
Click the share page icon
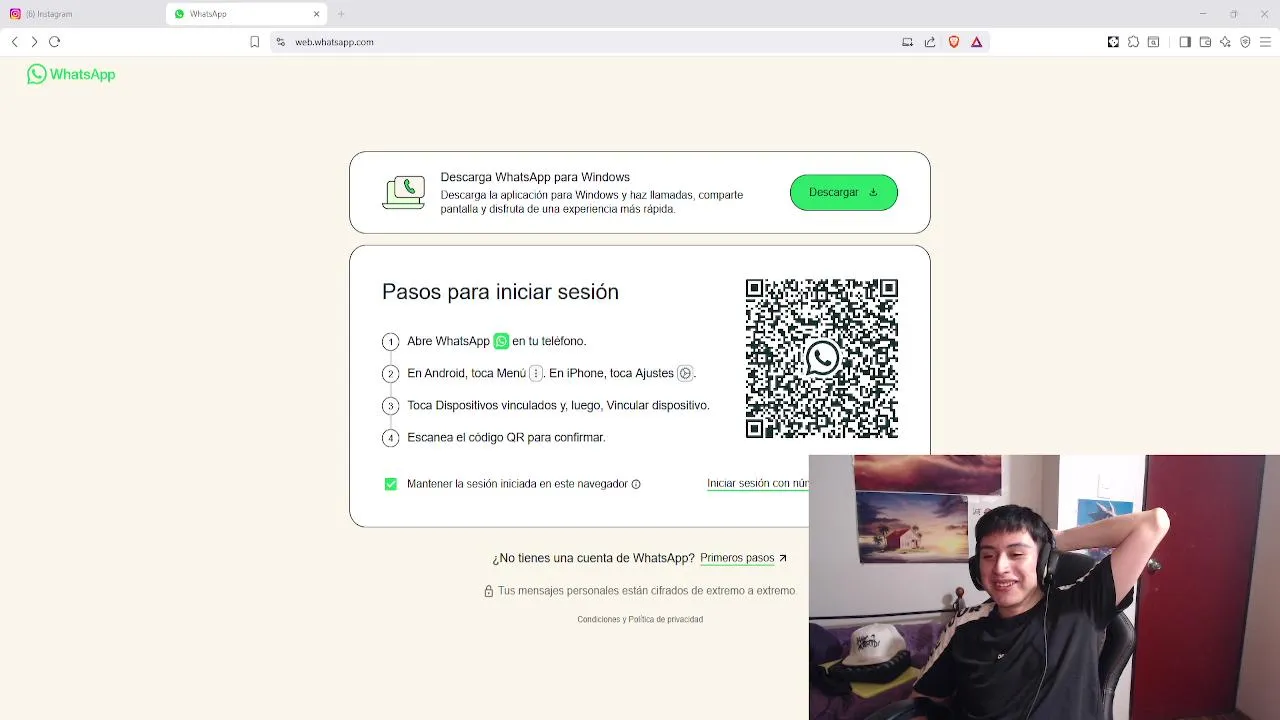pos(930,42)
